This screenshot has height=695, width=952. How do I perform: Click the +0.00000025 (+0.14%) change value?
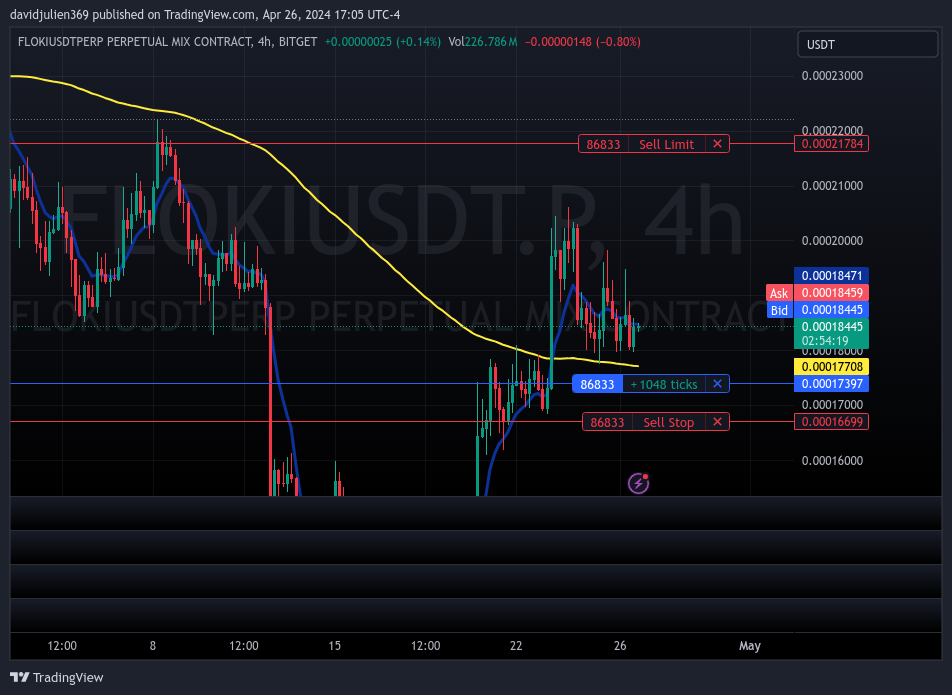click(x=382, y=42)
